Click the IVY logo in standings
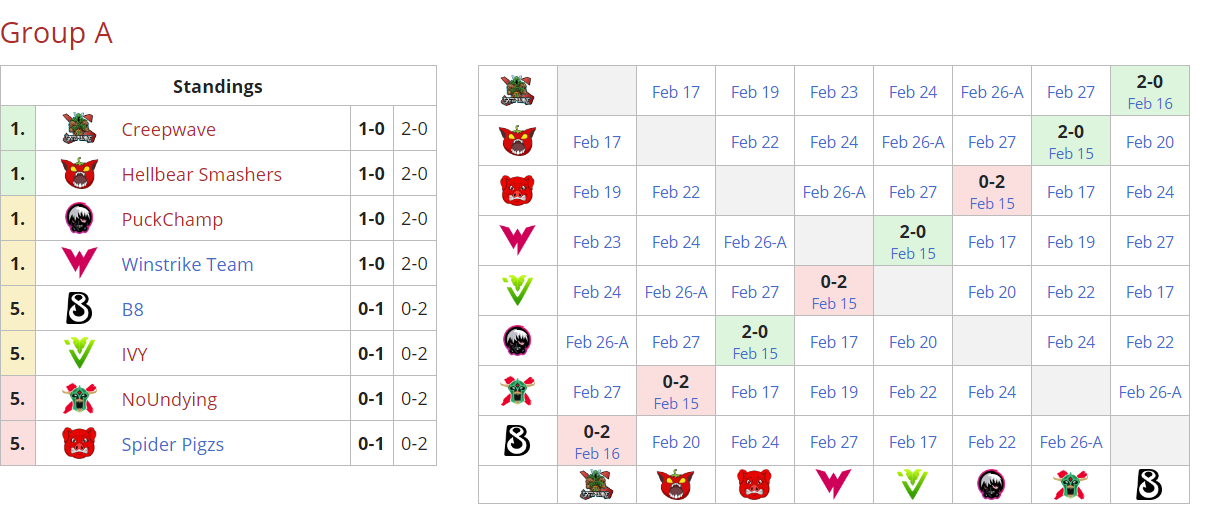 (78, 354)
